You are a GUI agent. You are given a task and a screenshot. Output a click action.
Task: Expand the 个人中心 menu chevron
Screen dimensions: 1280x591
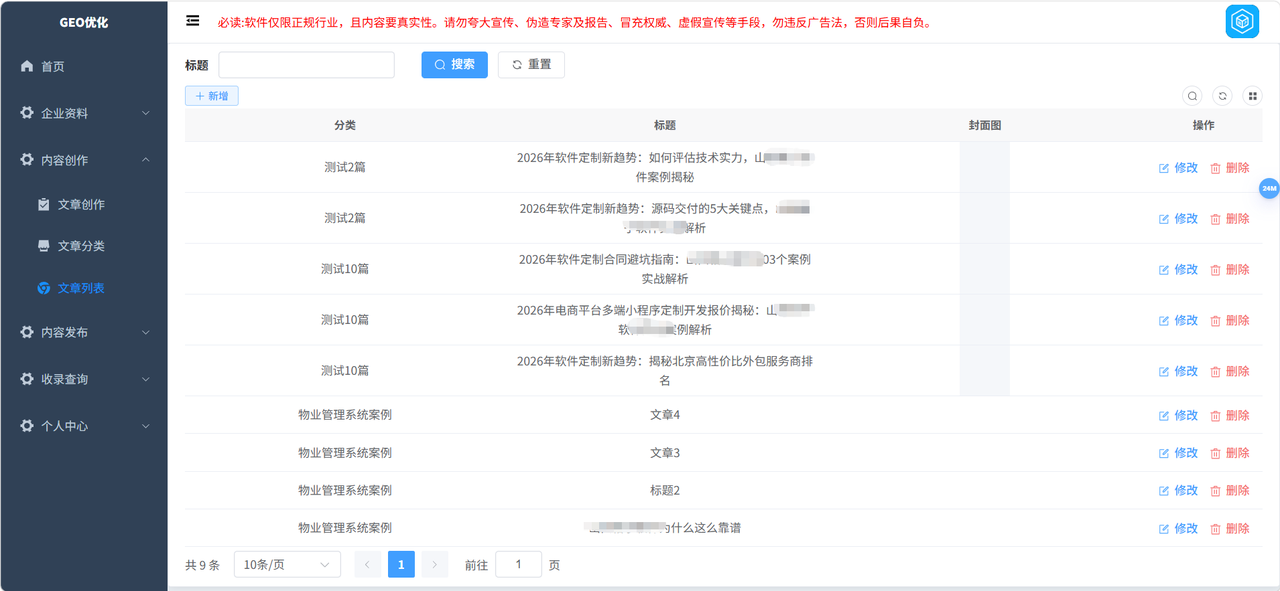click(x=146, y=426)
